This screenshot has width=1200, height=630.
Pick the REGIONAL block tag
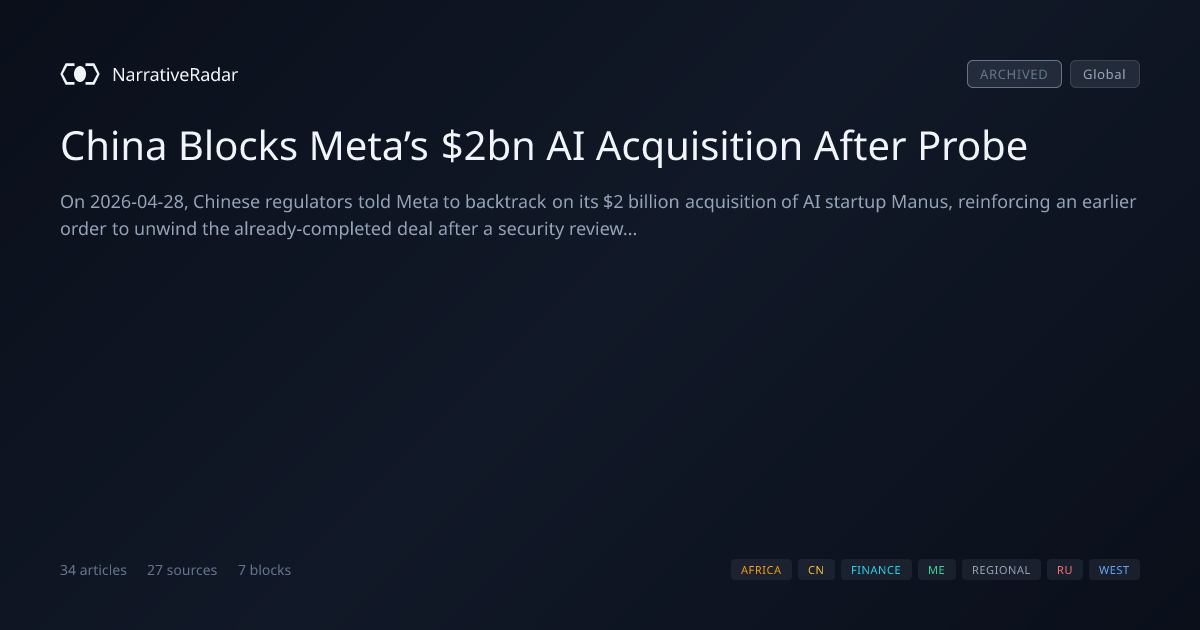click(1001, 570)
